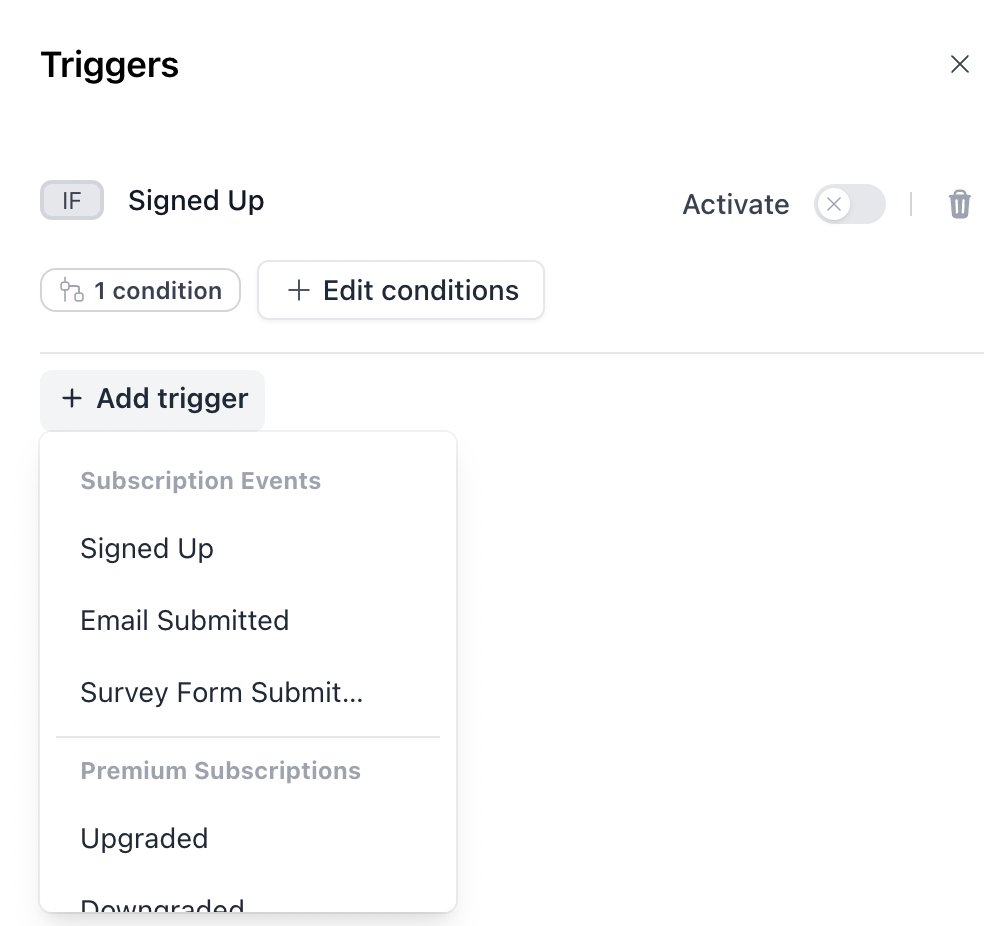Click the plus icon on Edit conditions

(x=298, y=291)
